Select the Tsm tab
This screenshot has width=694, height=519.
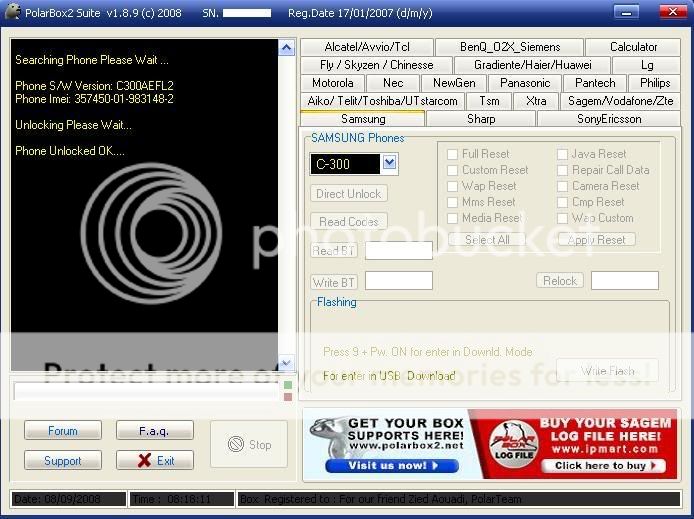[489, 101]
